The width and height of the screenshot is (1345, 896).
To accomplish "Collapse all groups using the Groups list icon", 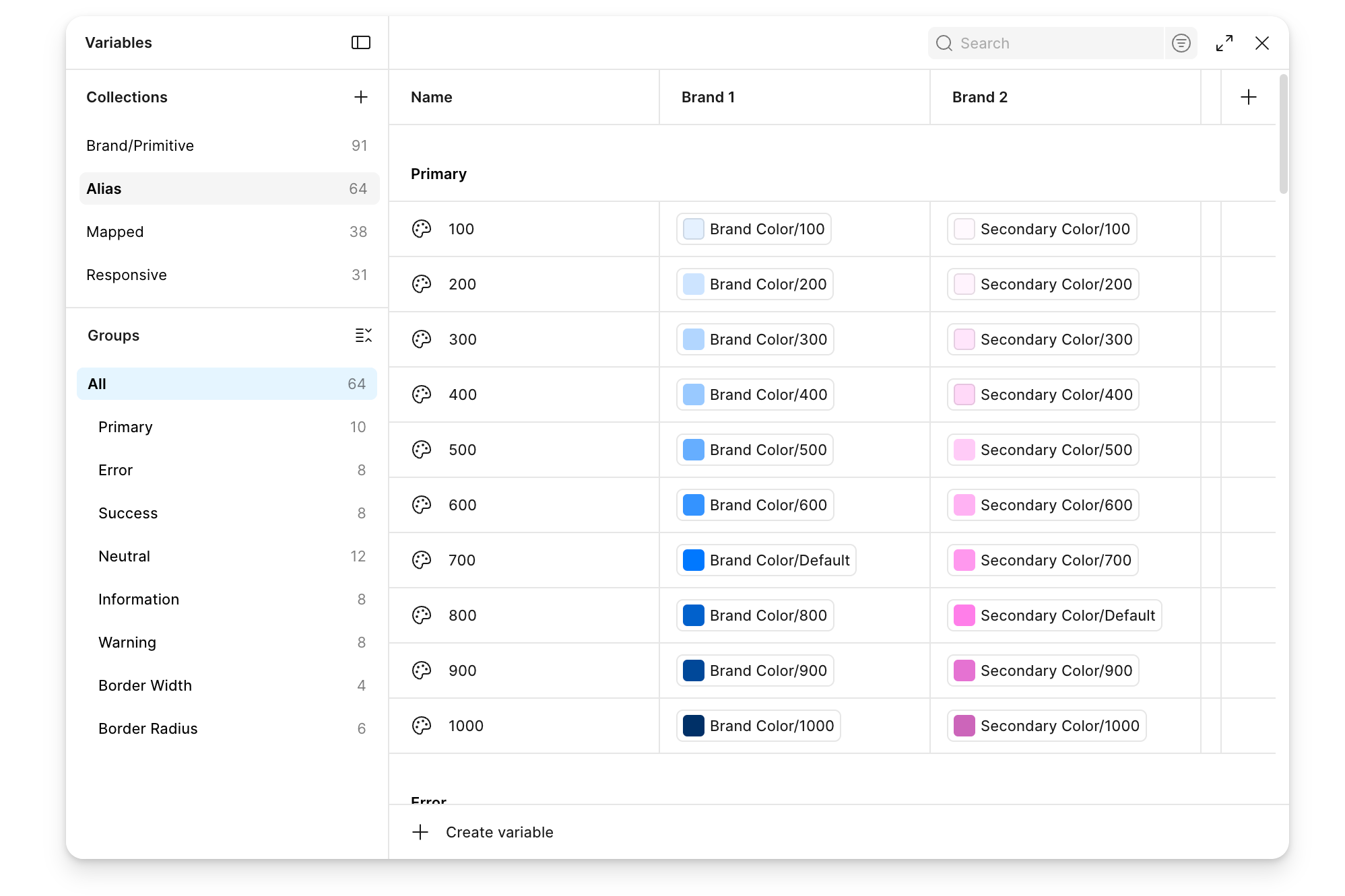I will coord(363,335).
